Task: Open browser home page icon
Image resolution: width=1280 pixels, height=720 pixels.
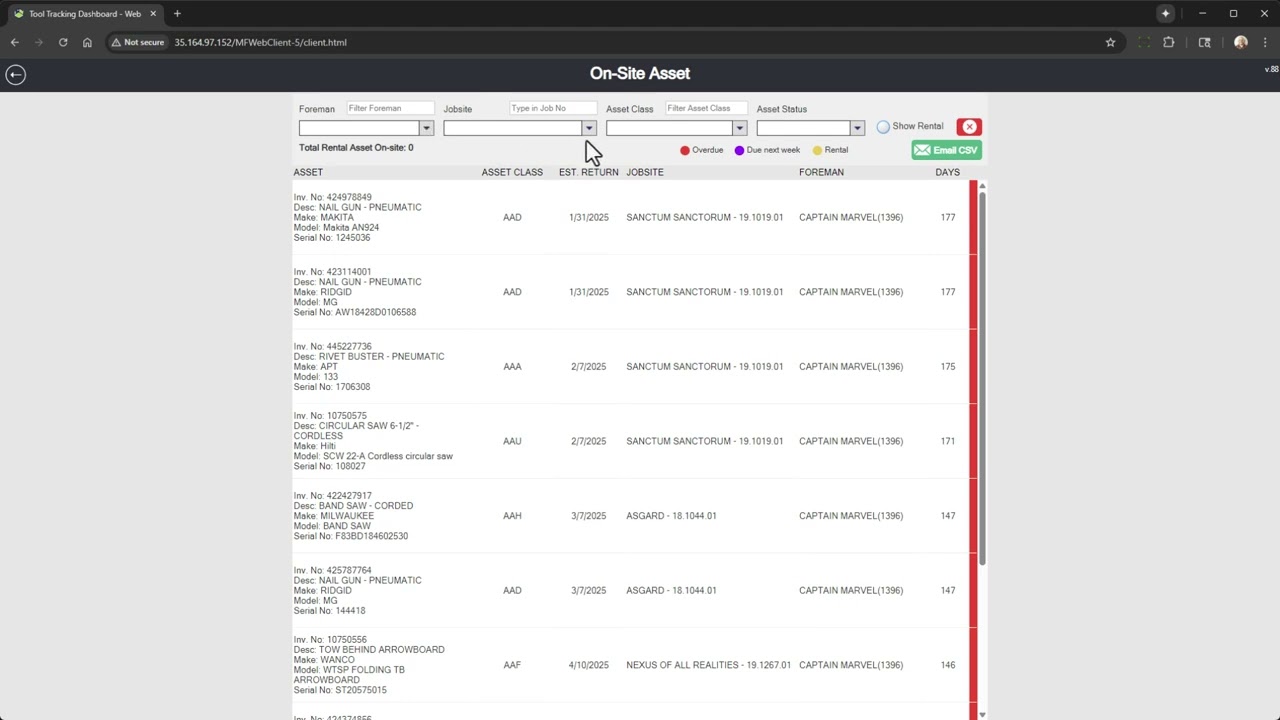Action: 87,42
